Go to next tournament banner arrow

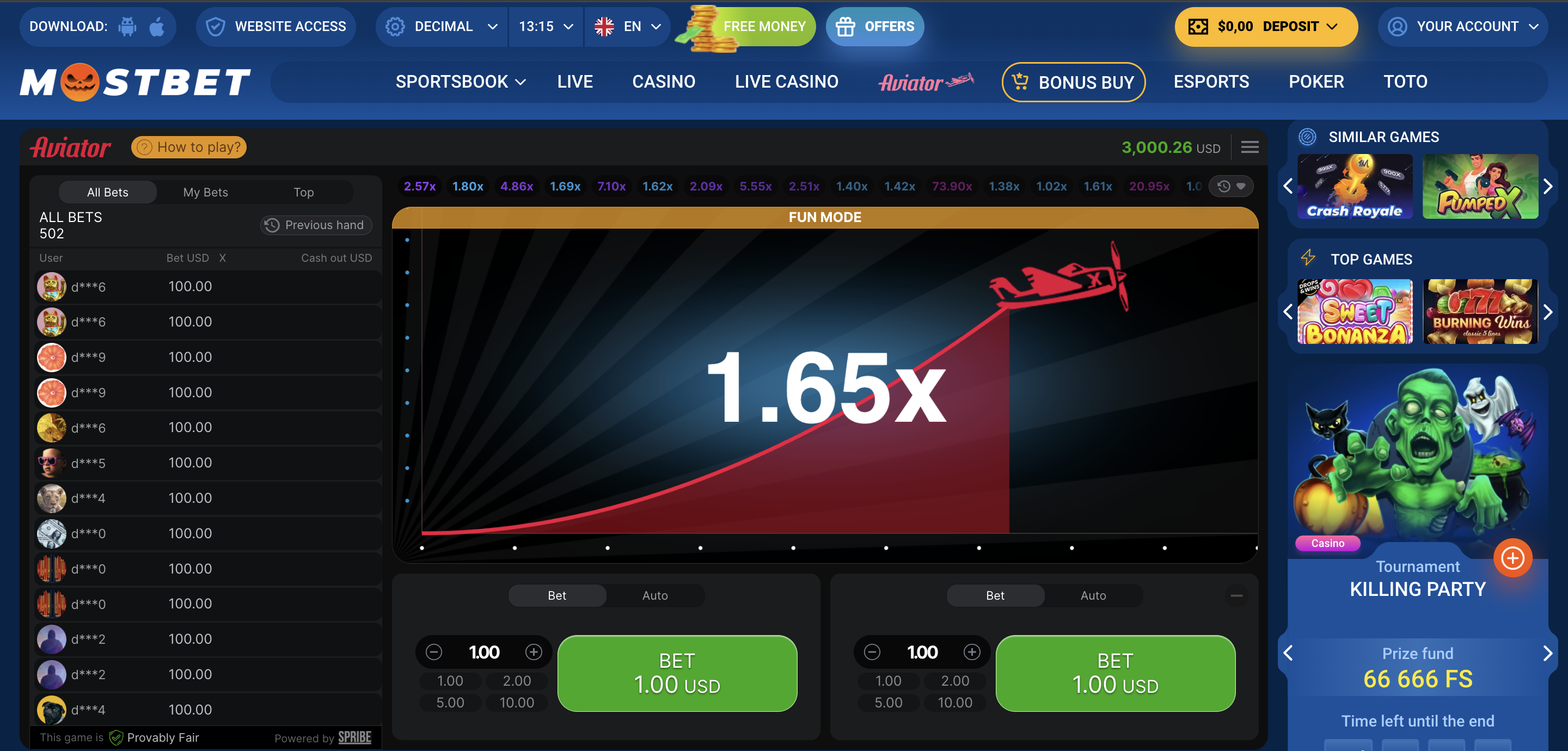pyautogui.click(x=1548, y=653)
